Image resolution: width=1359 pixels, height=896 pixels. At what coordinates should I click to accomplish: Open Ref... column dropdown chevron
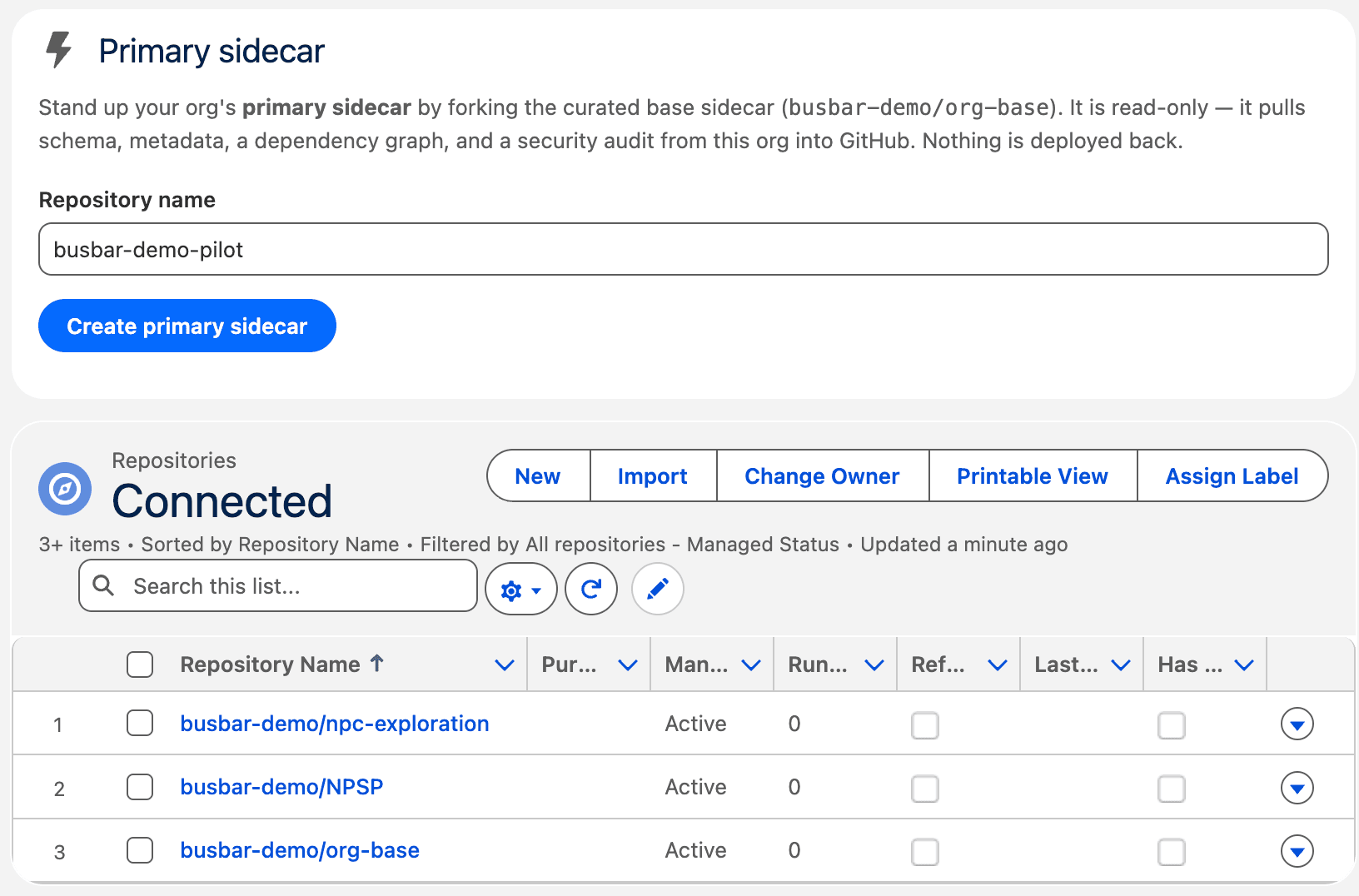(998, 665)
